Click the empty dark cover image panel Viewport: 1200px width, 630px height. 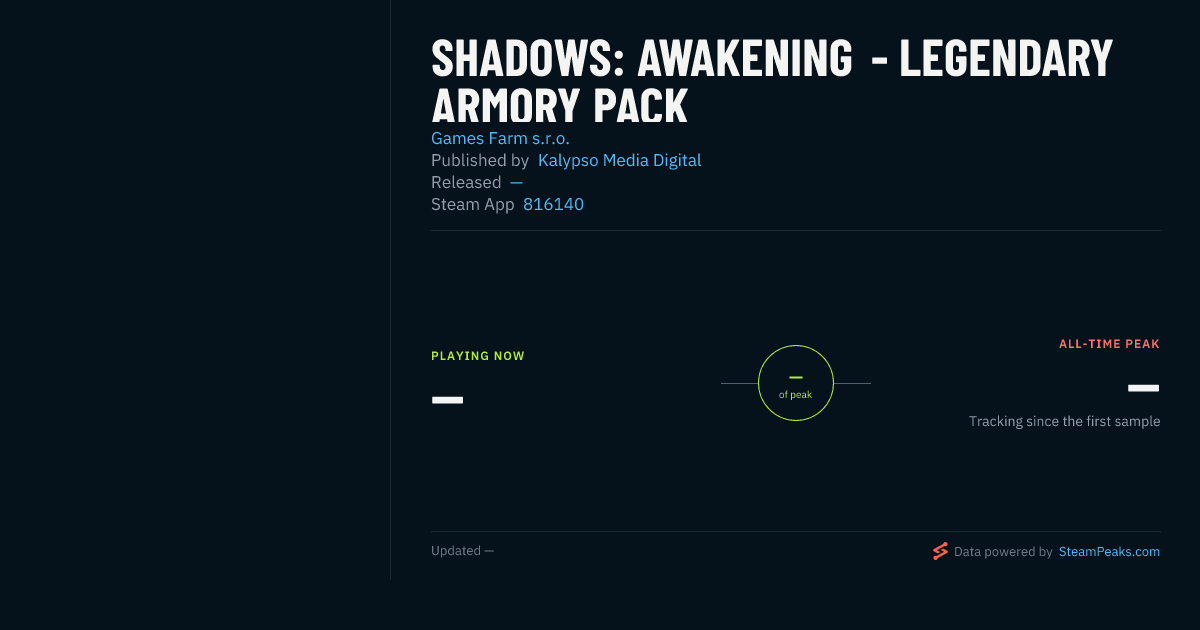(195, 290)
